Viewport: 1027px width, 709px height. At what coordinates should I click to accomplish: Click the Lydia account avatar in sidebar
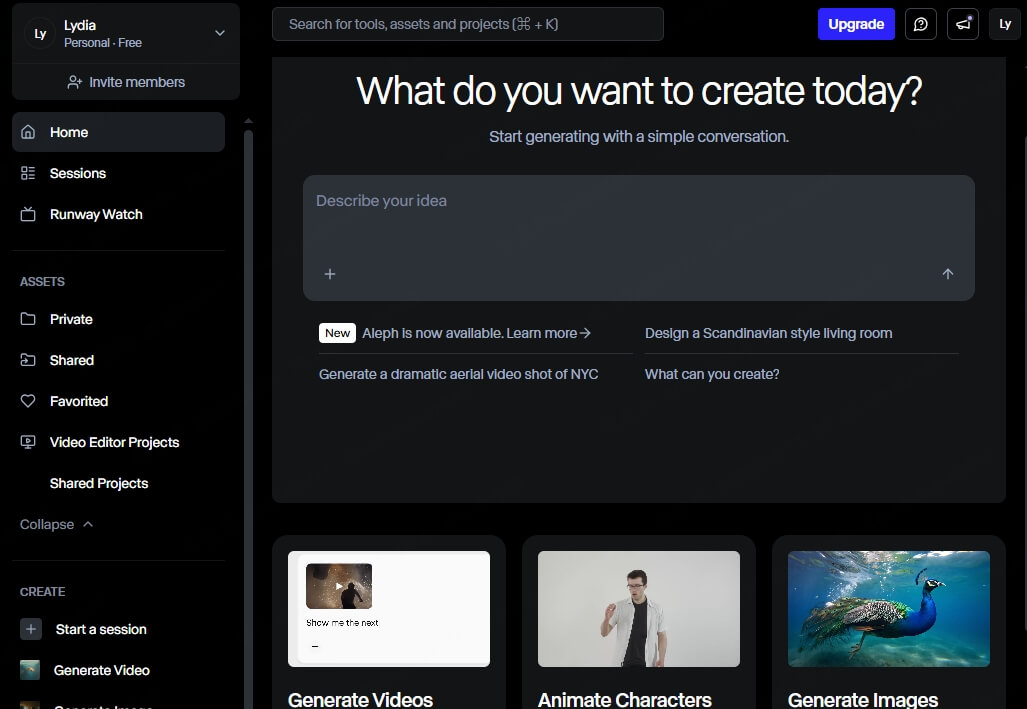click(40, 33)
